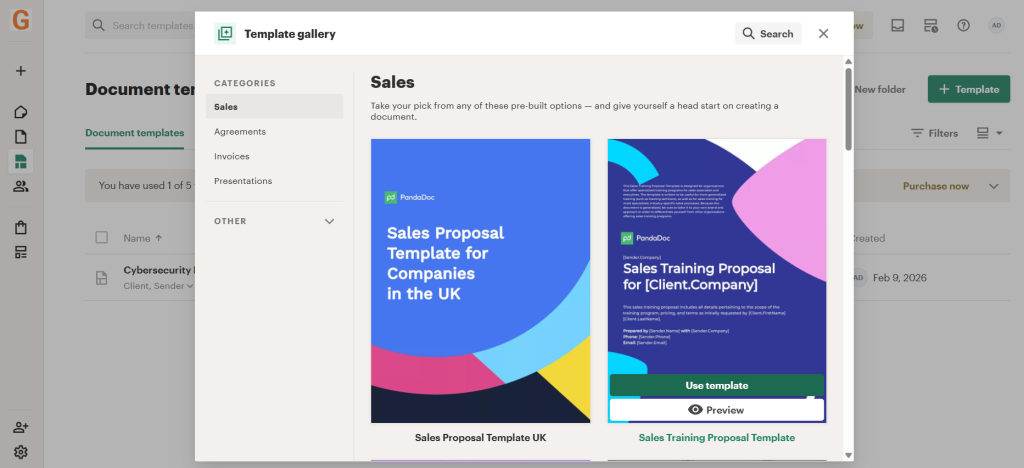Expand the Purchase now banner chevron
1024x468 pixels.
993,186
